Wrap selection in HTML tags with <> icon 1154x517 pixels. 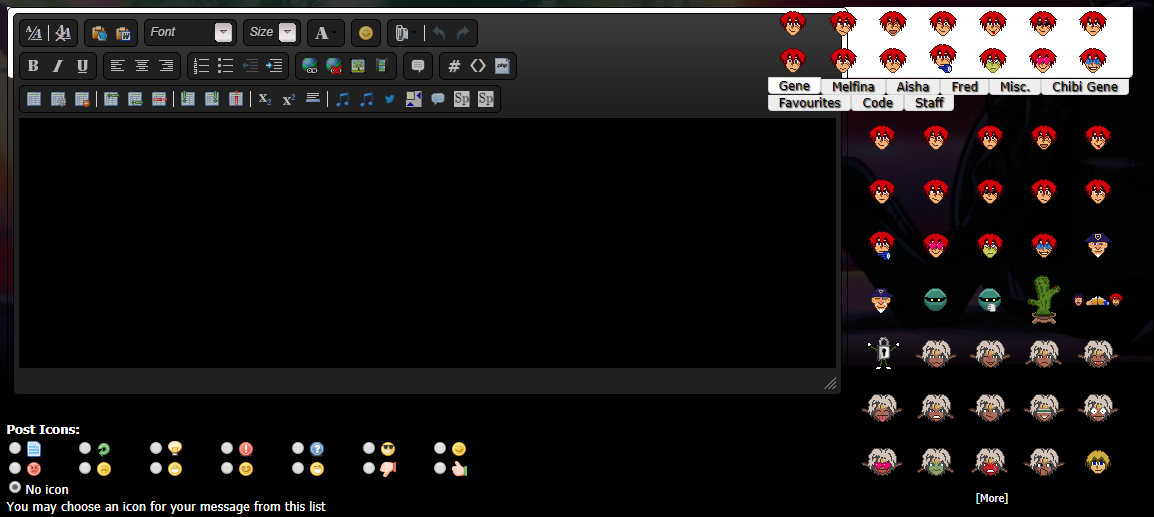pyautogui.click(x=478, y=66)
